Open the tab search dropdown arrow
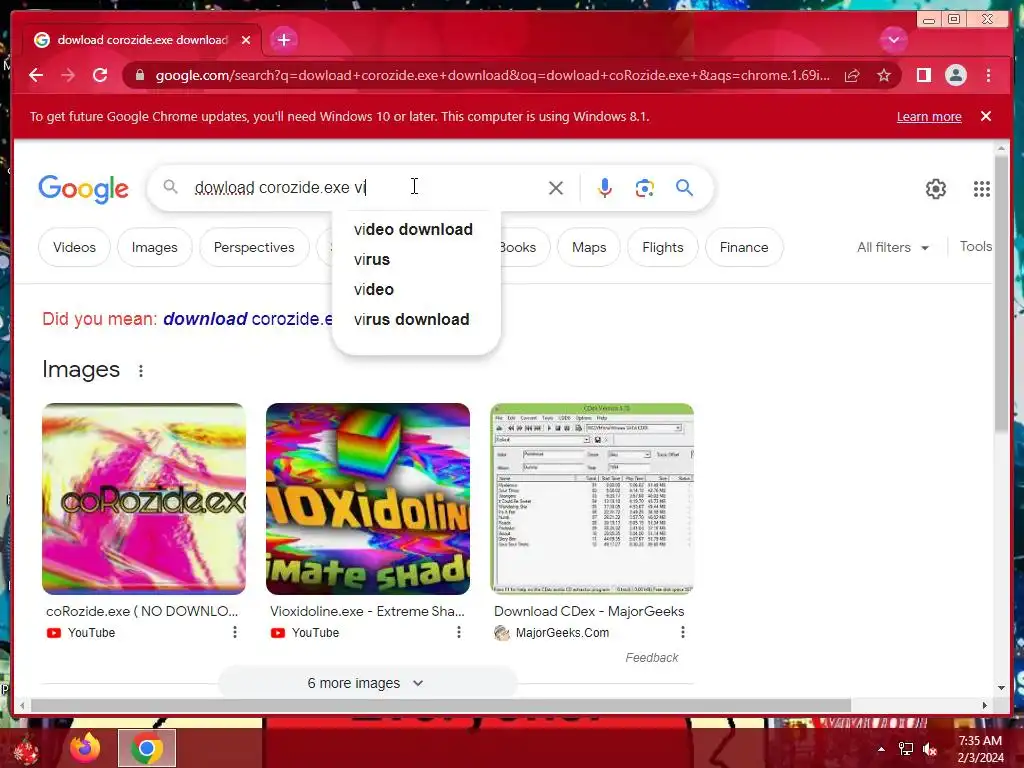 [x=893, y=40]
